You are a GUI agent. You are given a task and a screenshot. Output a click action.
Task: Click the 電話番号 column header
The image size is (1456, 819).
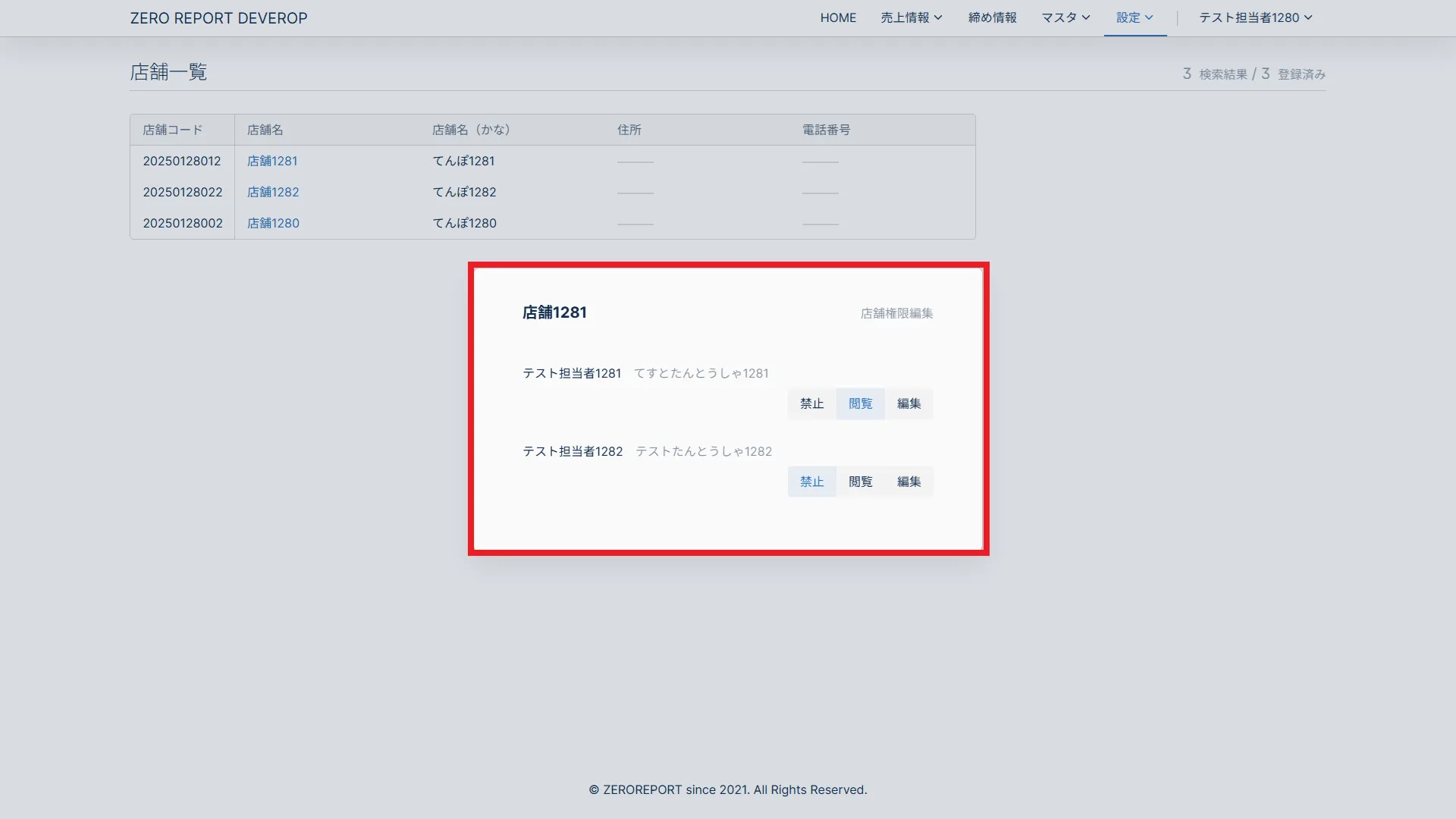826,130
